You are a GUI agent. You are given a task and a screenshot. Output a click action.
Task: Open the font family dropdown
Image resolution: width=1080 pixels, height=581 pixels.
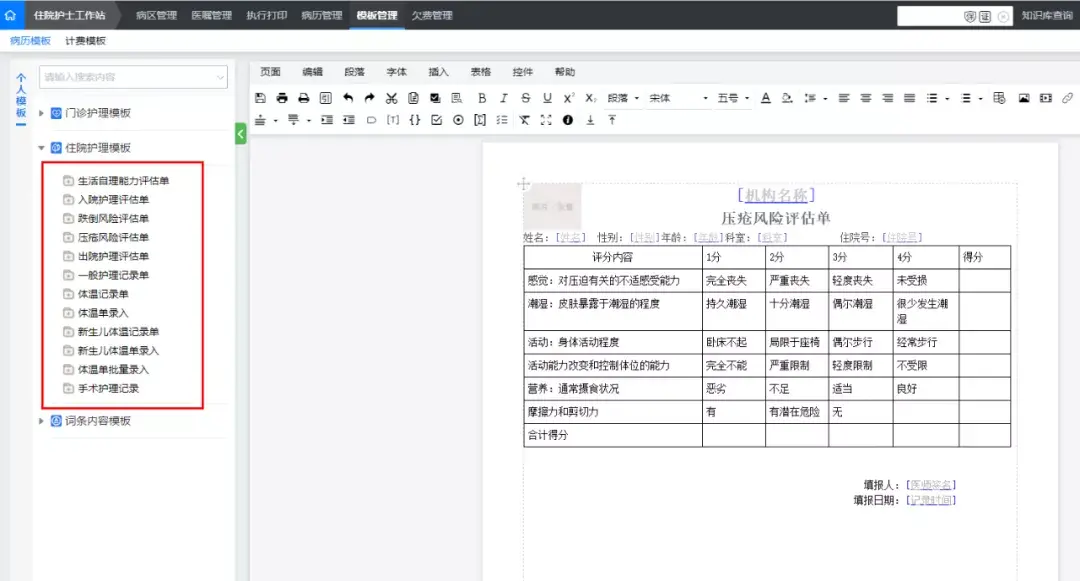[x=678, y=98]
